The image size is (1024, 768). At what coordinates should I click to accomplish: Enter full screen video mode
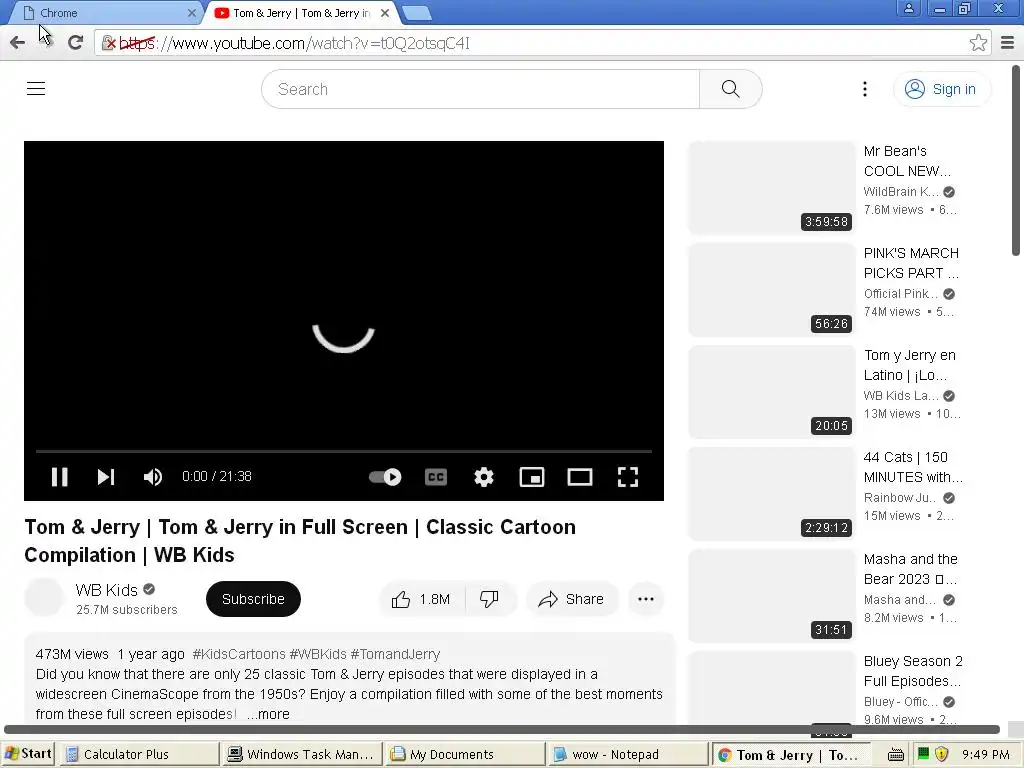click(x=628, y=477)
